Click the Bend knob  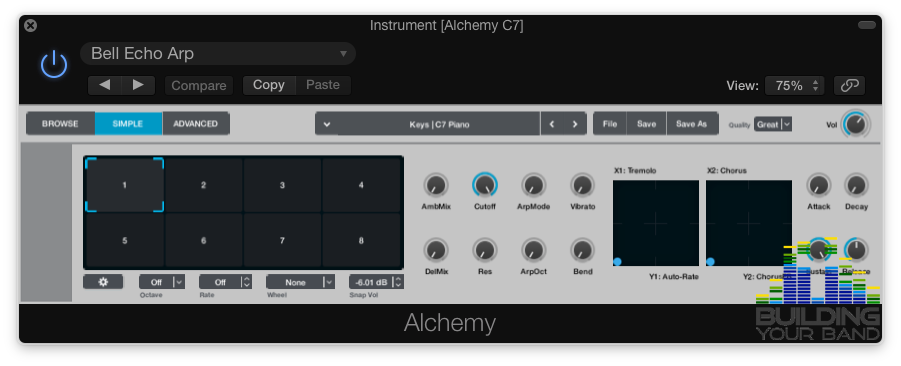[583, 251]
